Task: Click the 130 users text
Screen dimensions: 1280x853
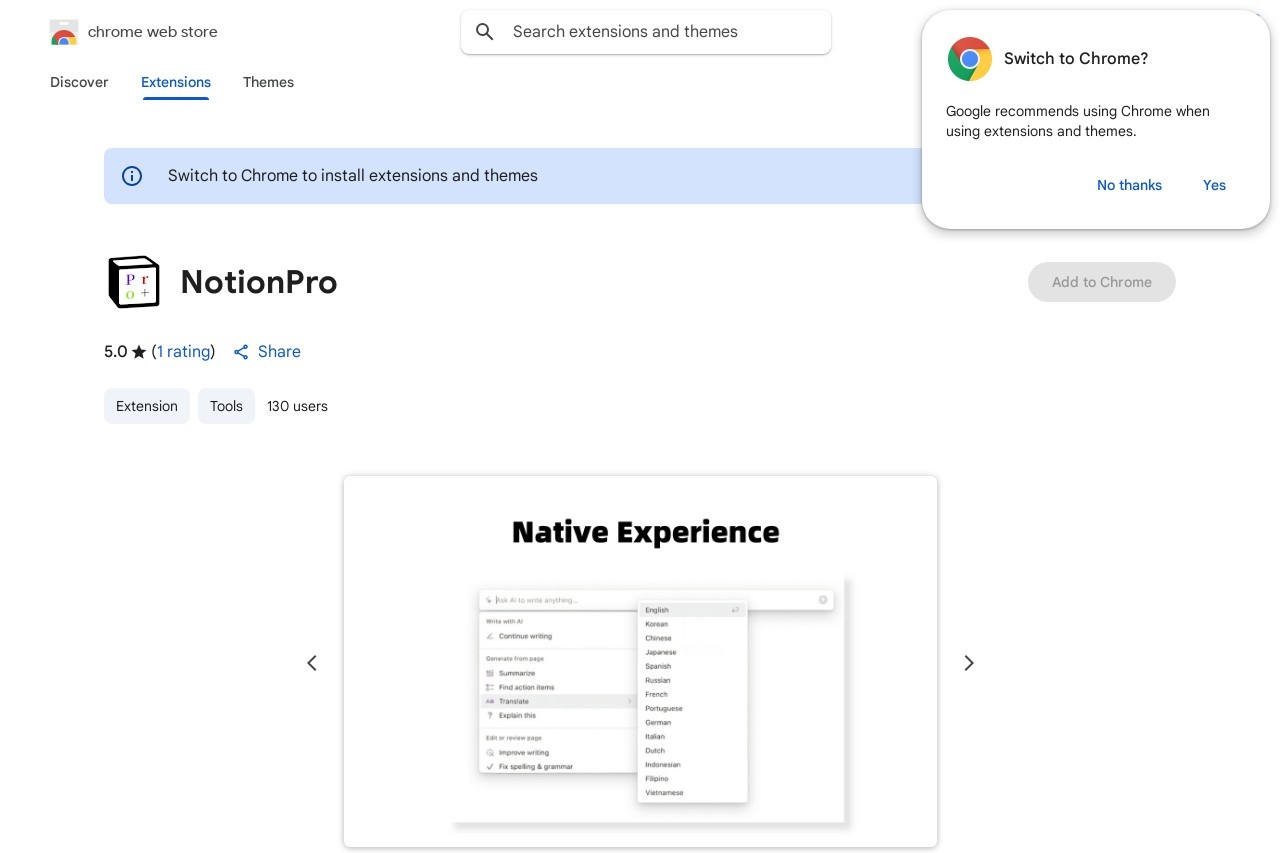Action: [297, 406]
